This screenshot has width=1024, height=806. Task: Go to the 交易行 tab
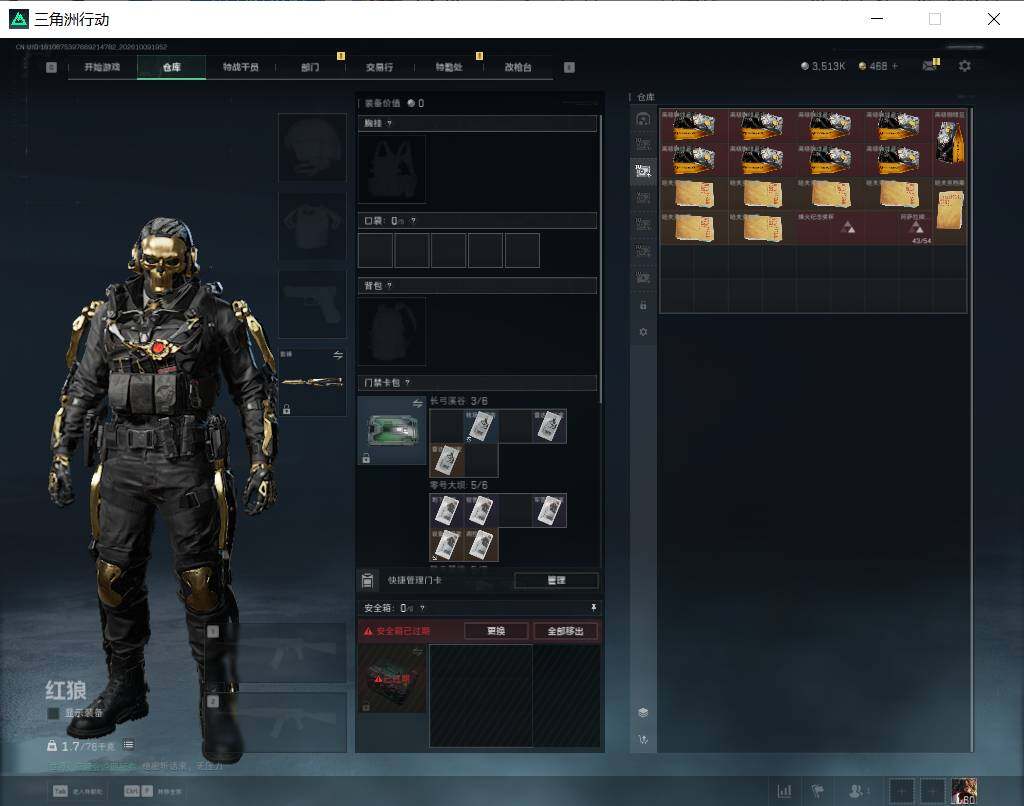[x=379, y=67]
